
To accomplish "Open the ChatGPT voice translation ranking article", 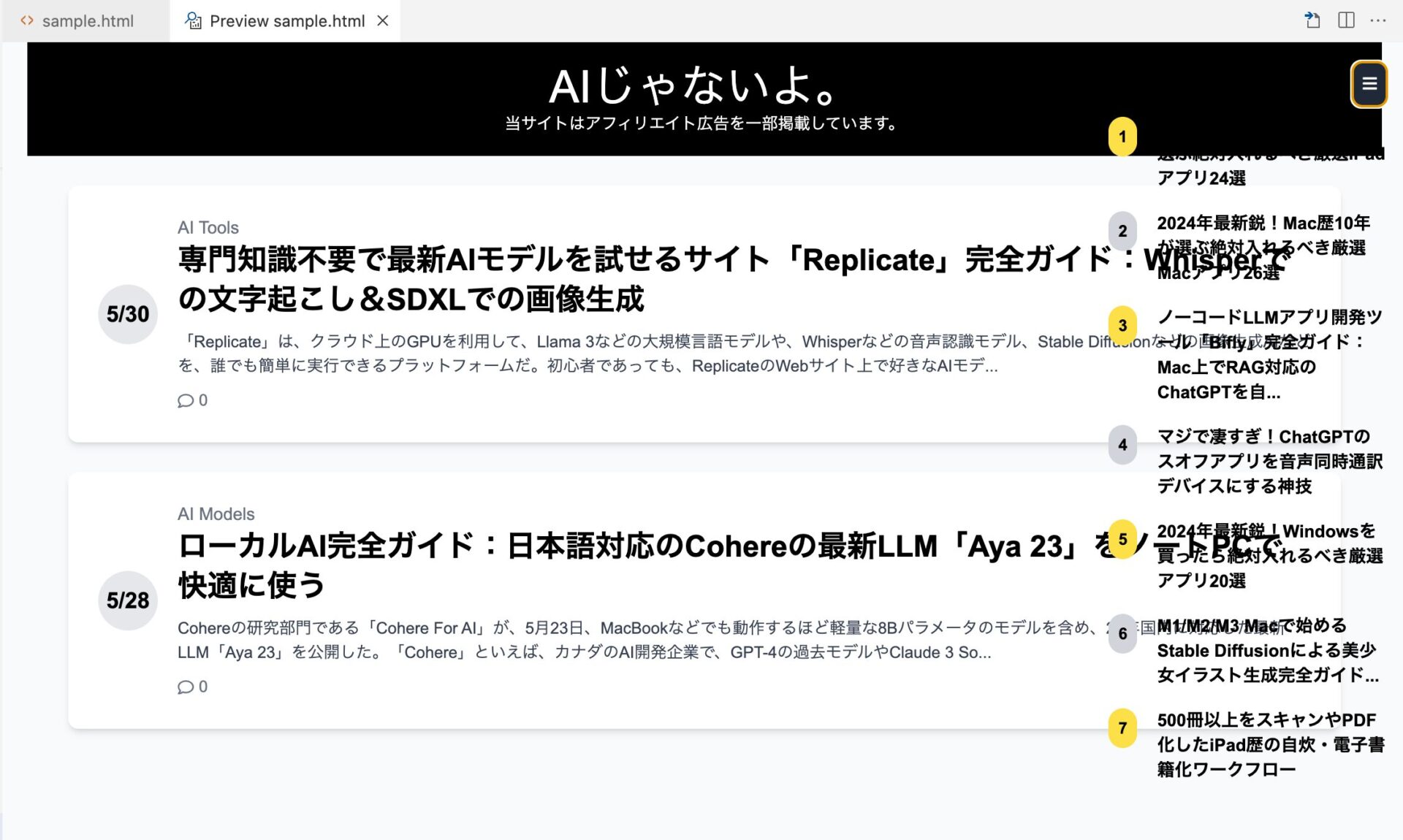I will point(1269,462).
